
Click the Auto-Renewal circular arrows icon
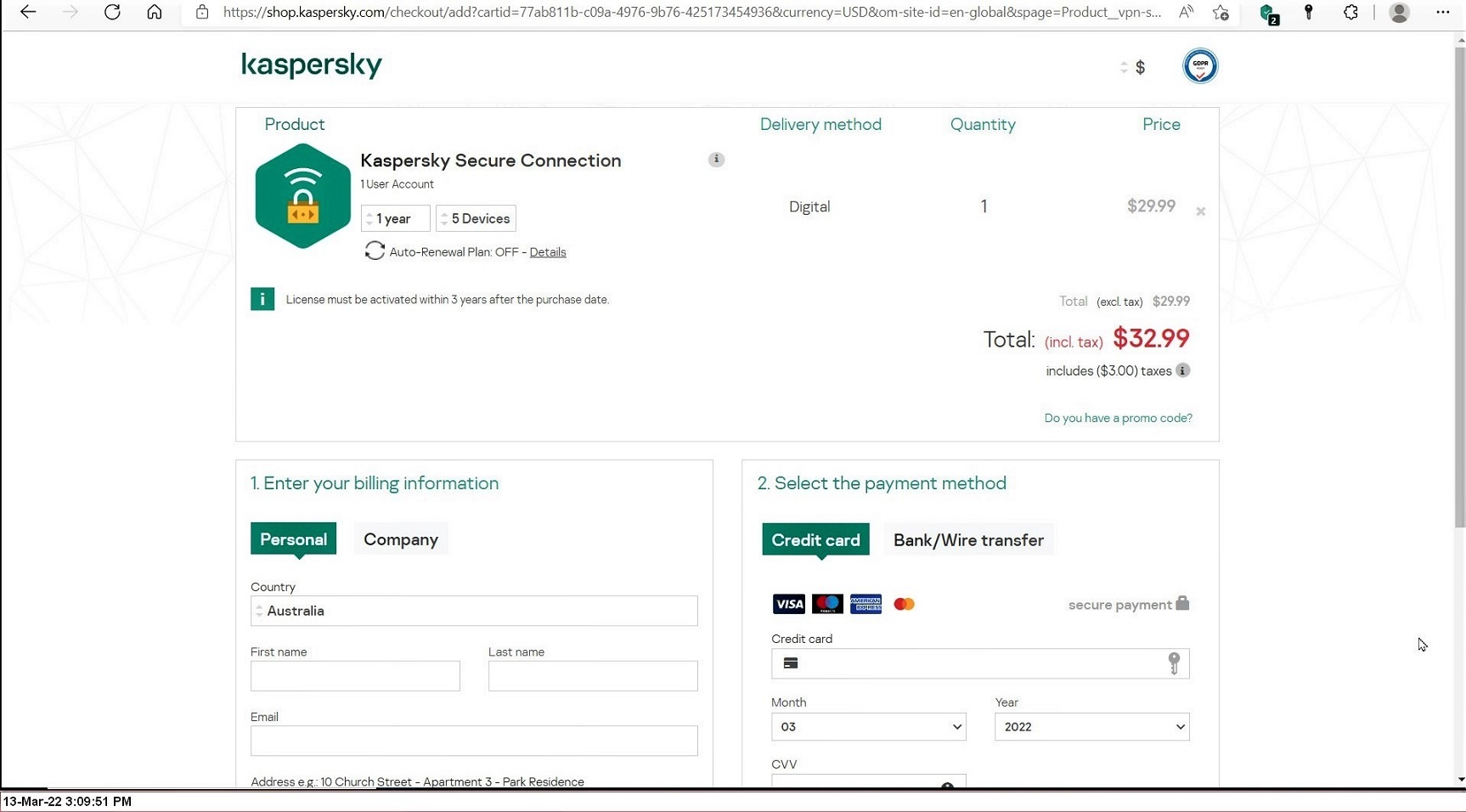pos(375,251)
